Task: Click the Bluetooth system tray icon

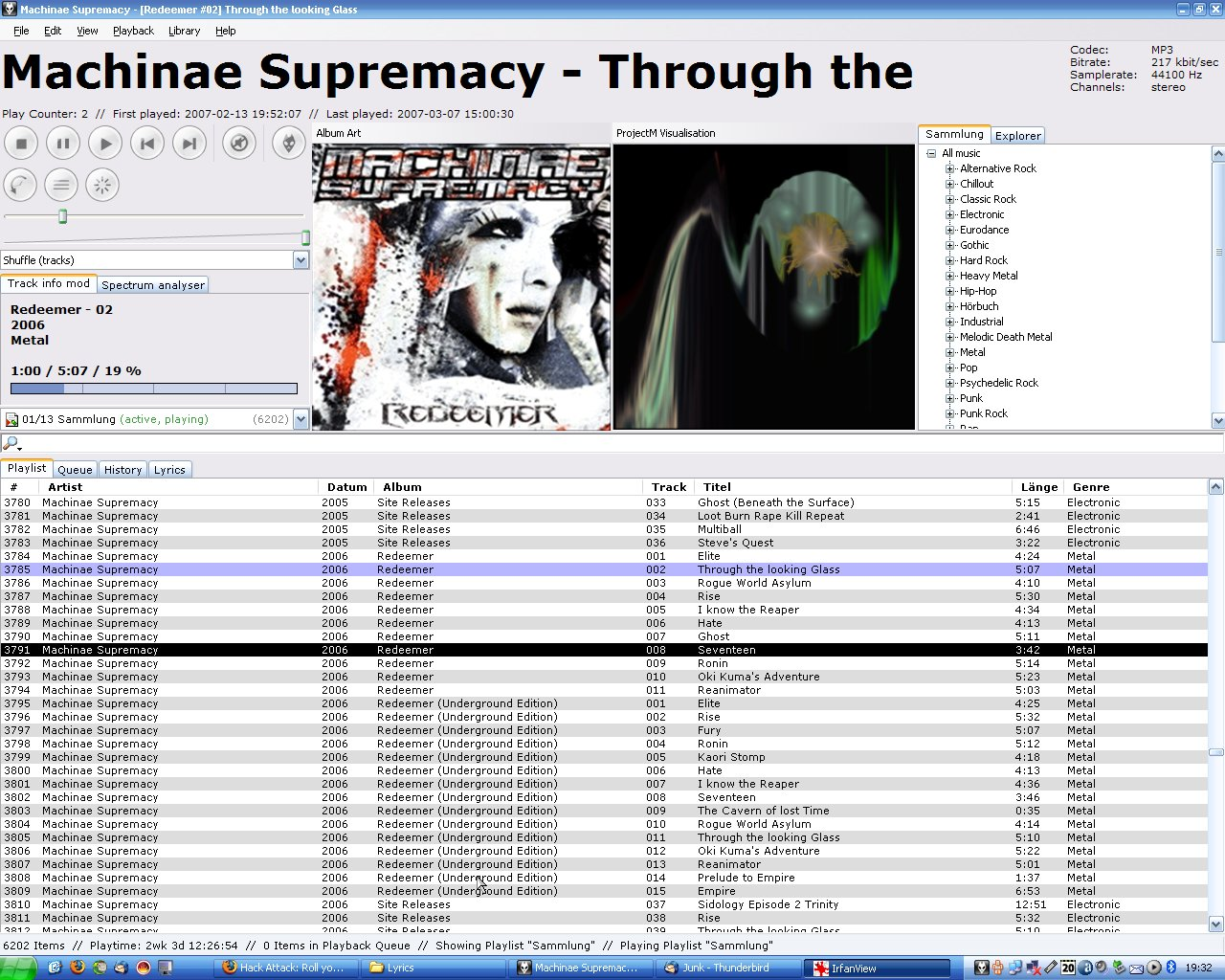Action: [1170, 968]
